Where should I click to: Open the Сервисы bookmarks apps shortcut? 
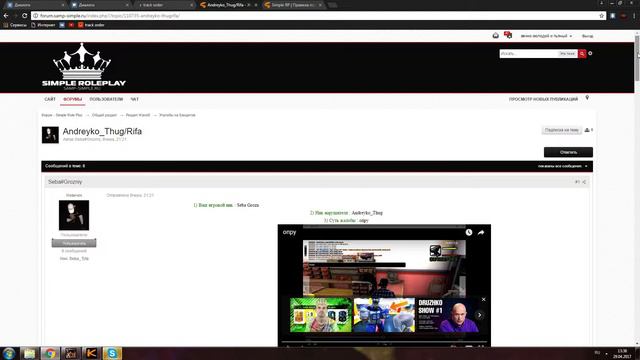click(15, 25)
